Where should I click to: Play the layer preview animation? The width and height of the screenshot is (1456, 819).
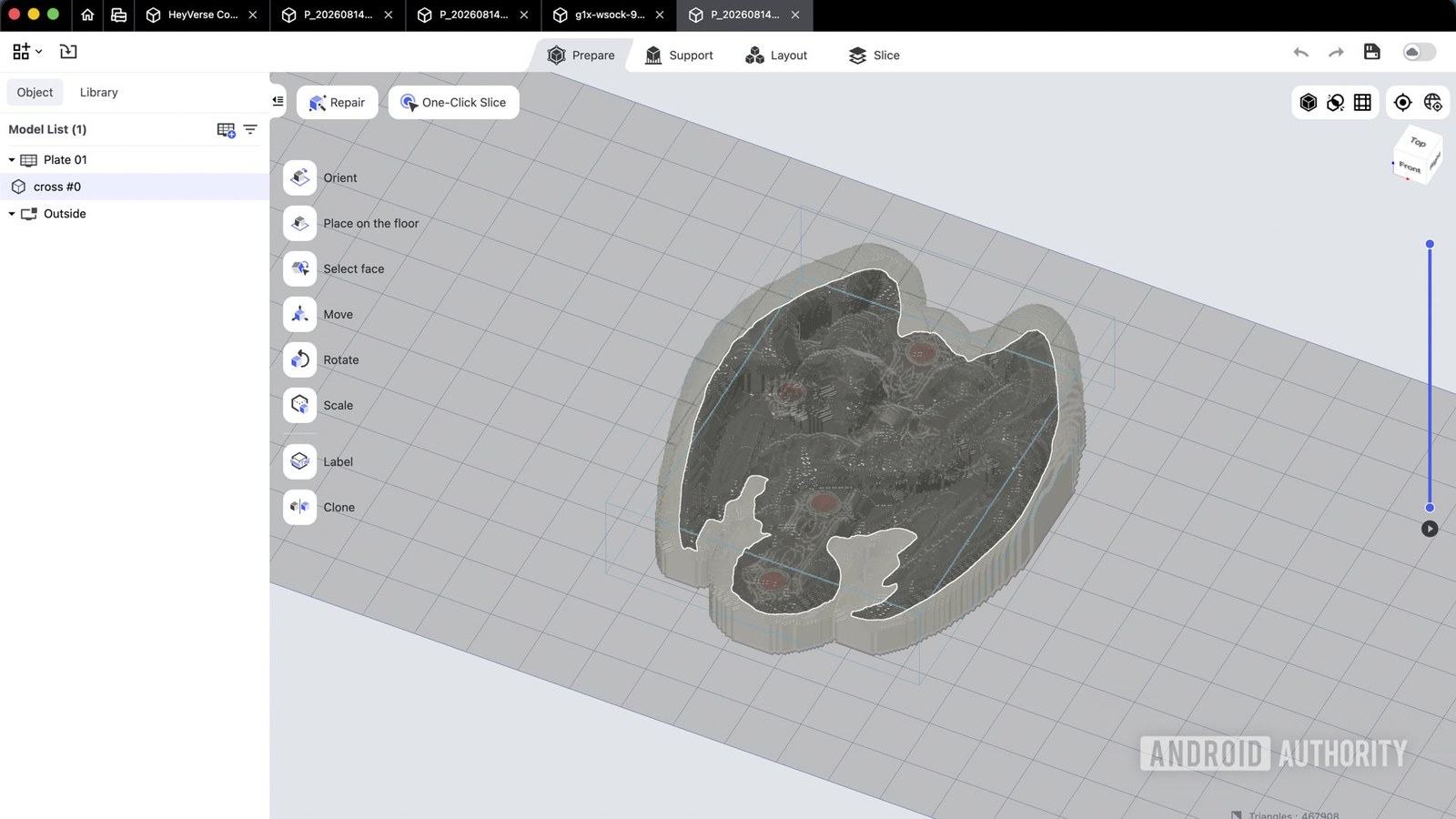[1430, 529]
